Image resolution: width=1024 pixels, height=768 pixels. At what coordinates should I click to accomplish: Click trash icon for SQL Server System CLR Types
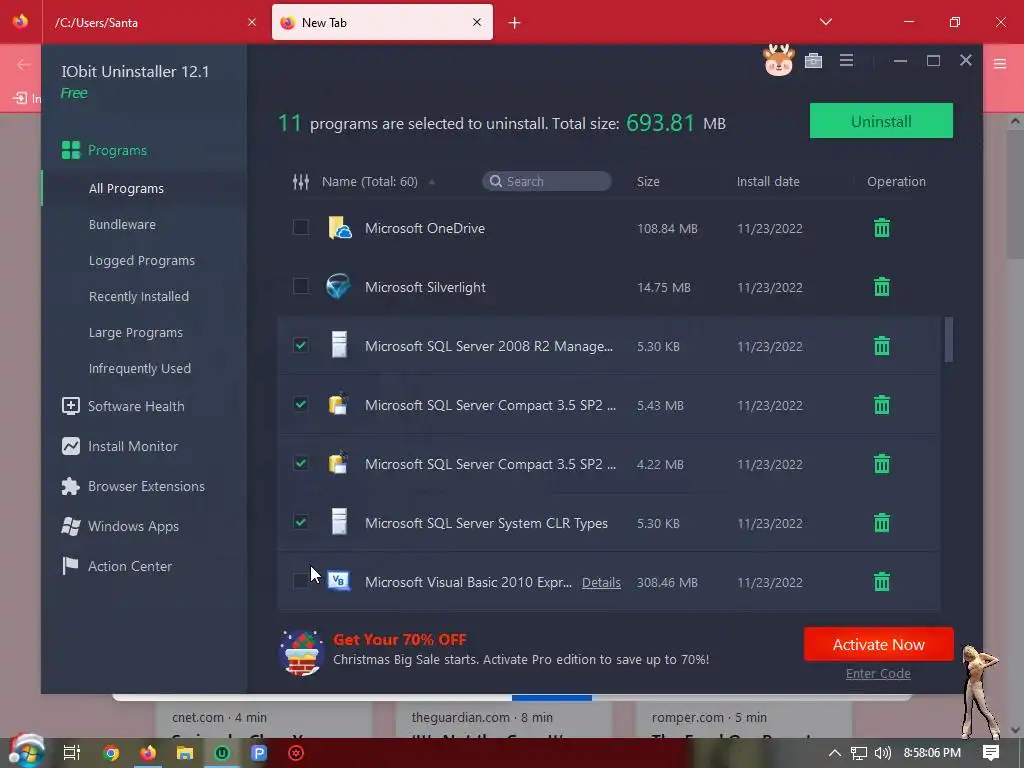pos(882,522)
